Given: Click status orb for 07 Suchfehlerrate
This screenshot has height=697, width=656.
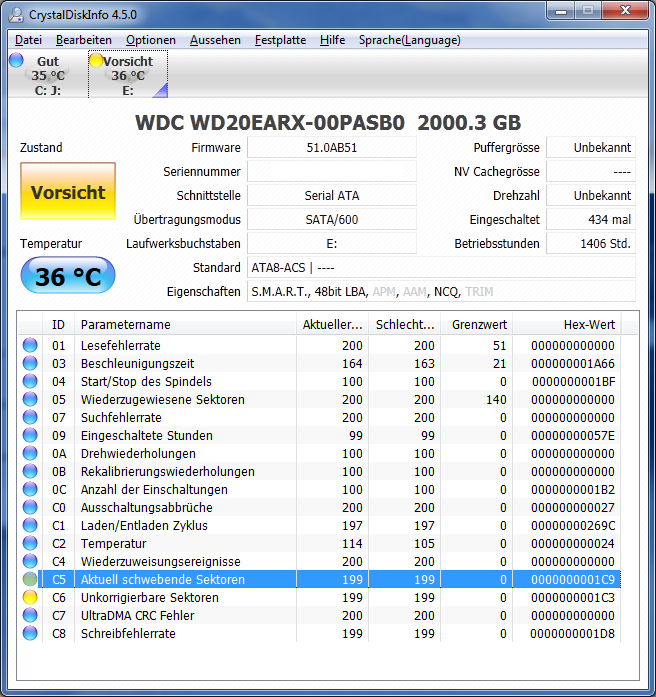Looking at the screenshot, I should [30, 417].
